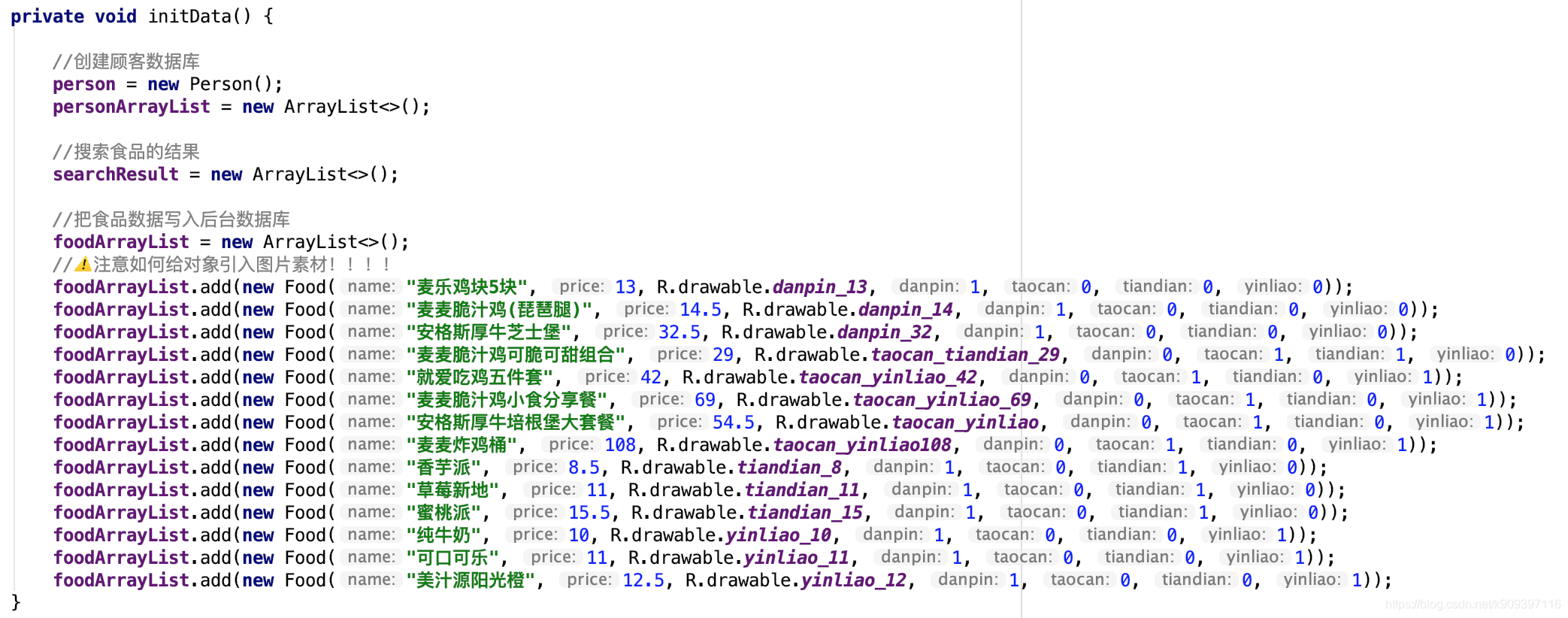
Task: Click the warning emoji in the comment
Action: [x=83, y=264]
